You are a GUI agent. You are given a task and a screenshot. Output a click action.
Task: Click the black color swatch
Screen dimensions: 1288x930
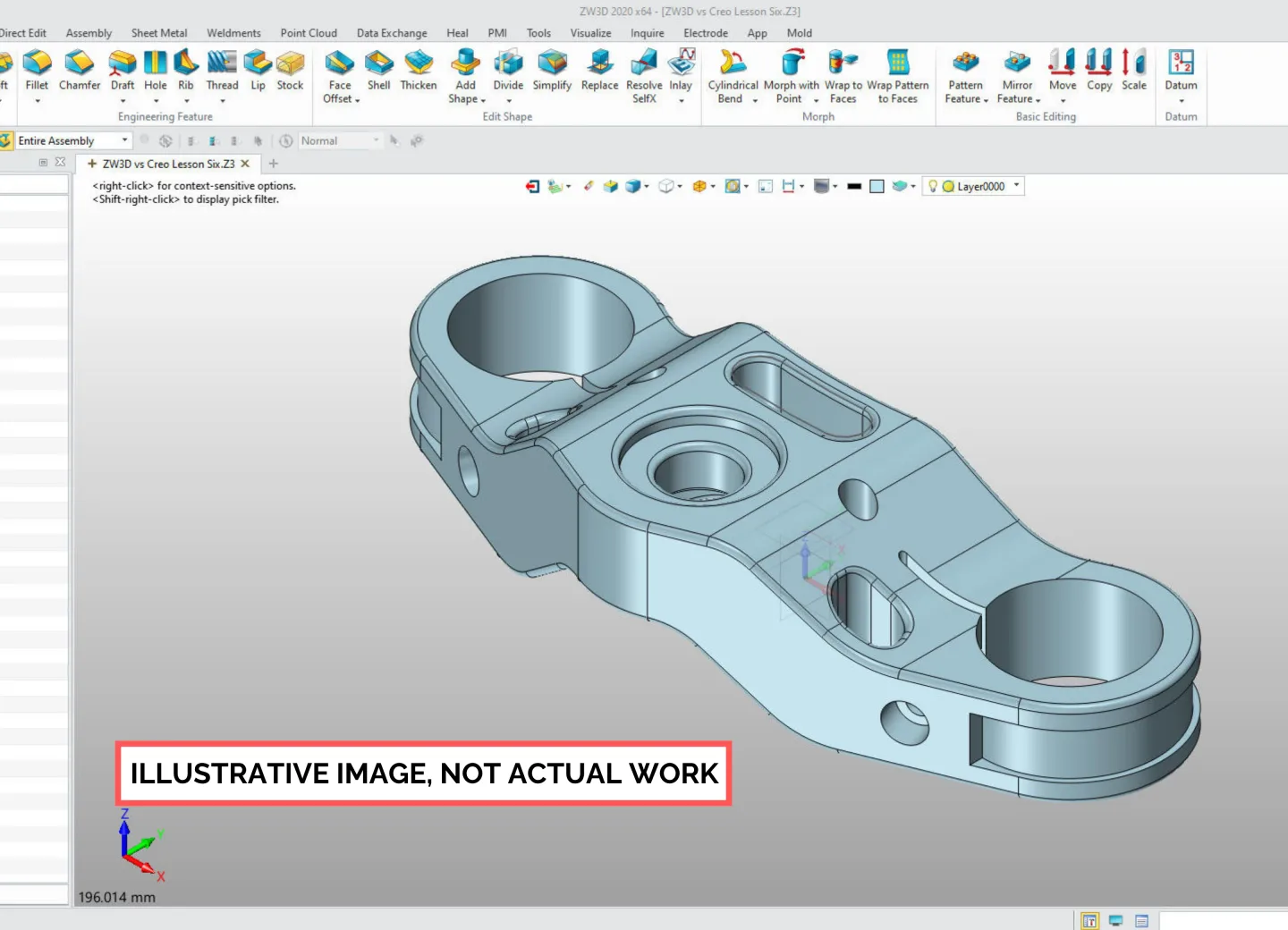[x=854, y=186]
